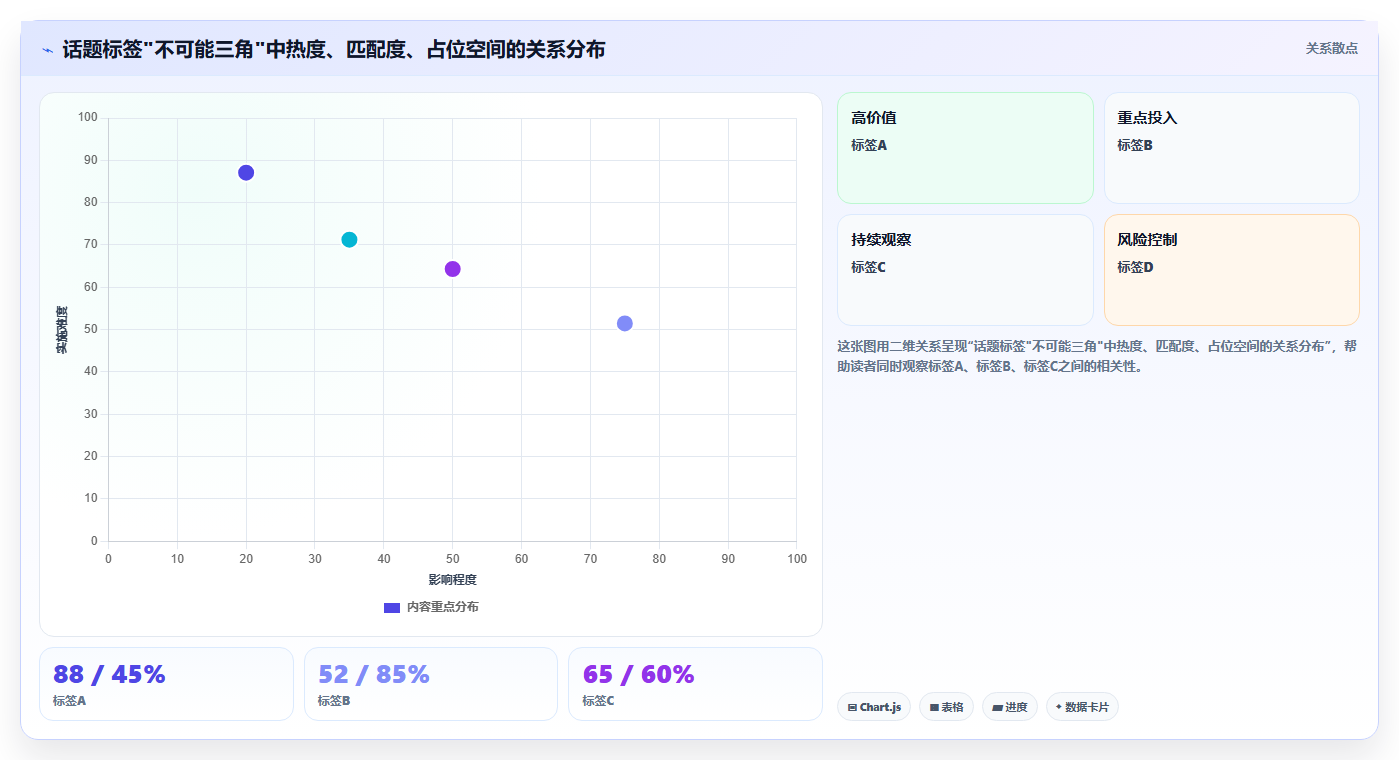The height and width of the screenshot is (760, 1399).
Task: Click the 实施难度 y-axis title
Action: pyautogui.click(x=62, y=330)
